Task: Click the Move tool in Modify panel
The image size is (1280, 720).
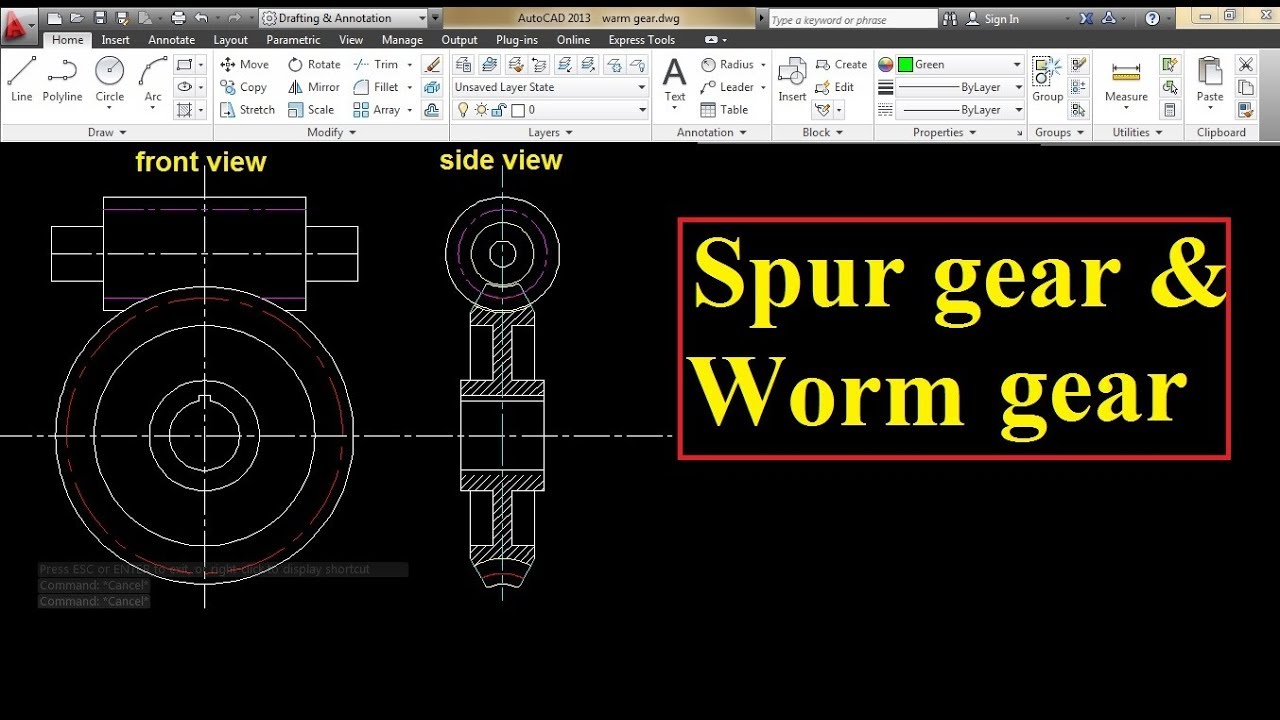Action: click(x=244, y=64)
